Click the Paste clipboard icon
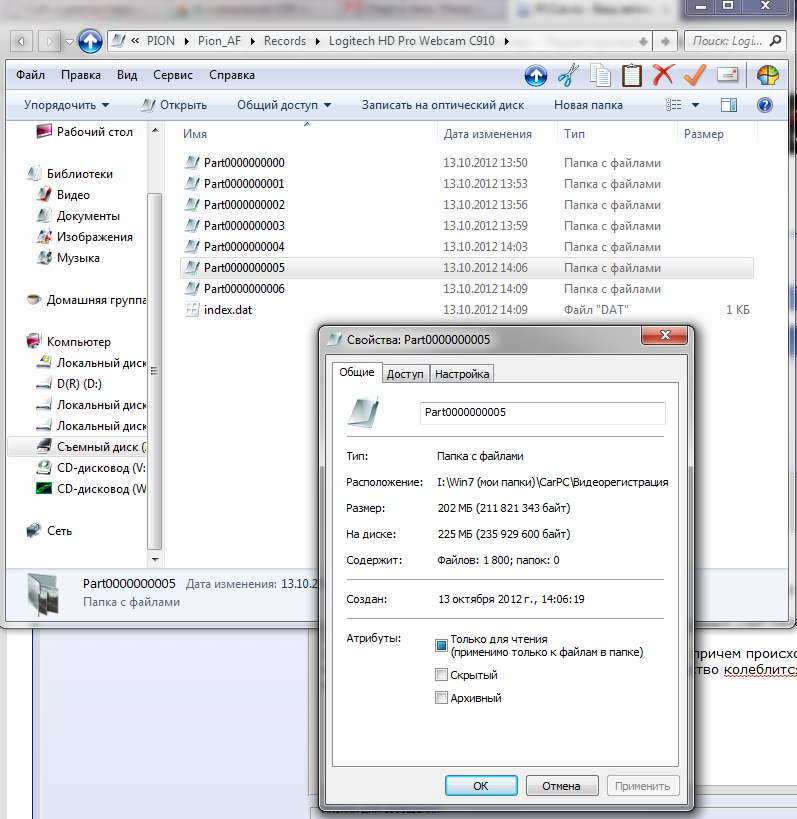The image size is (797, 819). 632,76
